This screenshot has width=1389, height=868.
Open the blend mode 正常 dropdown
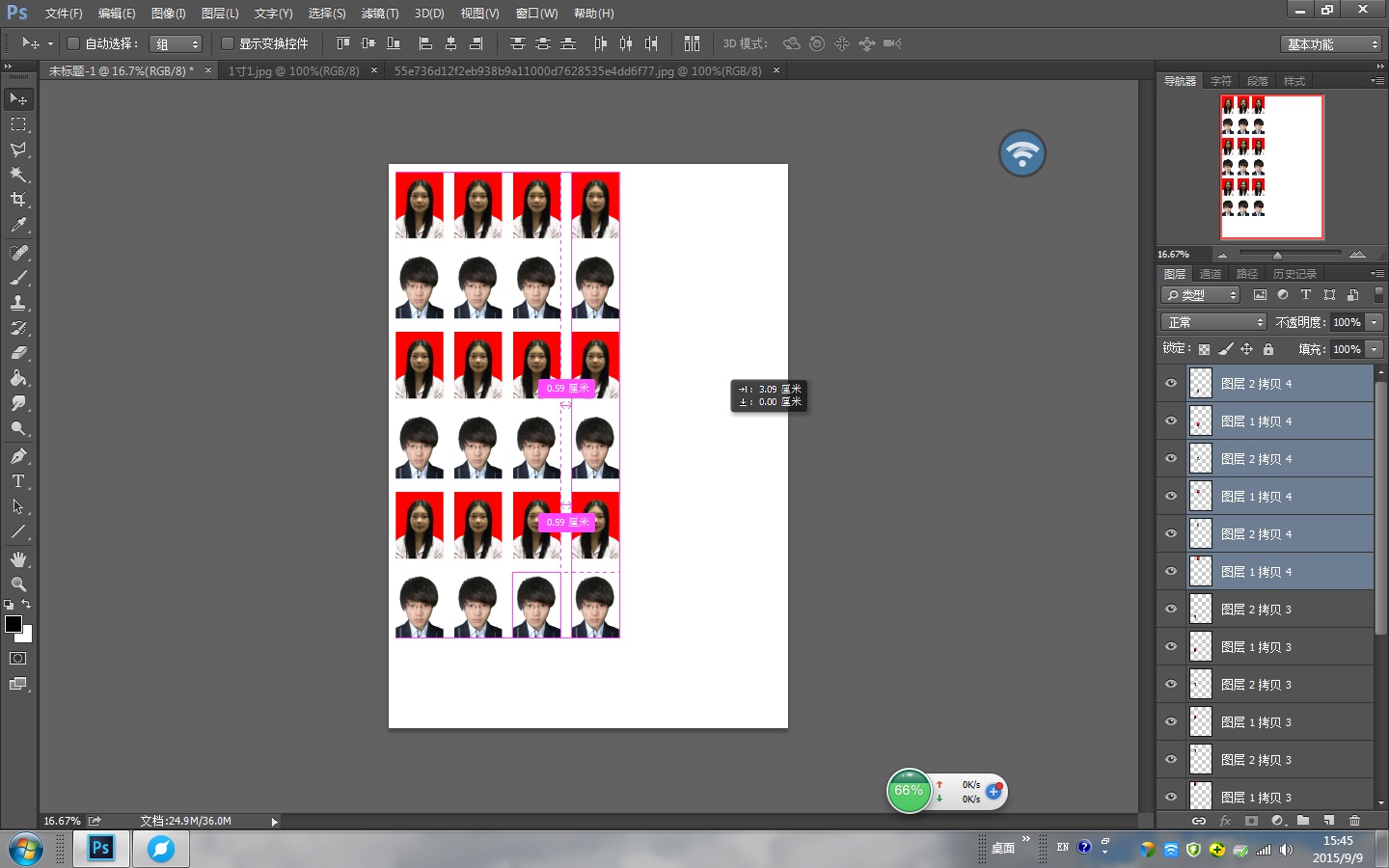(1213, 322)
